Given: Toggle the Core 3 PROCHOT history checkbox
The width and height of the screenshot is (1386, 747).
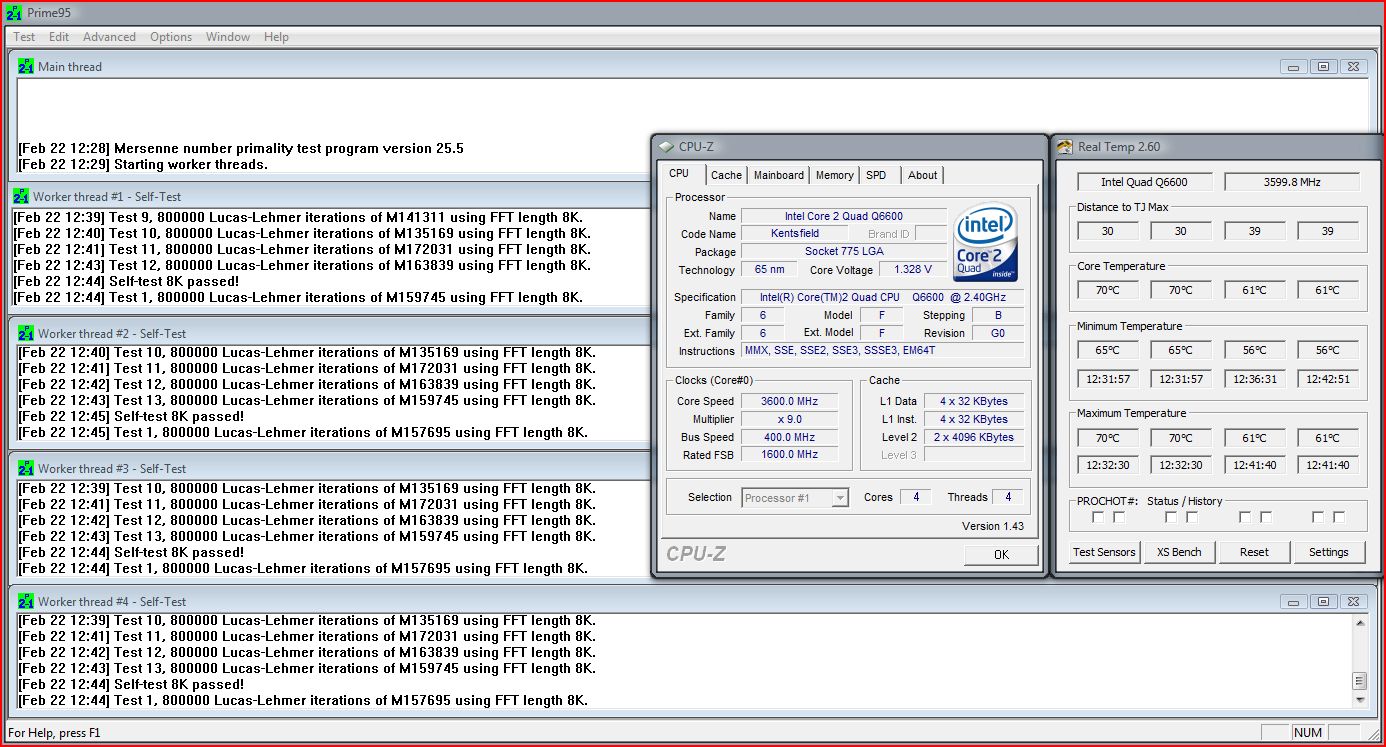Looking at the screenshot, I should pos(1266,517).
